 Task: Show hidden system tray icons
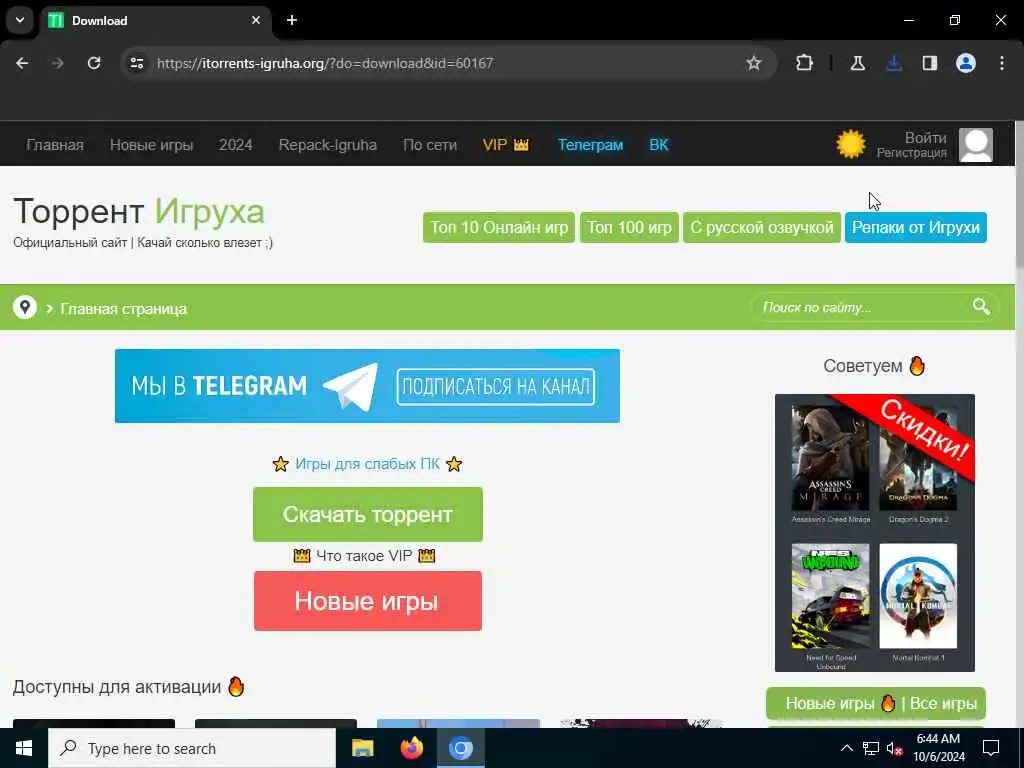(846, 748)
